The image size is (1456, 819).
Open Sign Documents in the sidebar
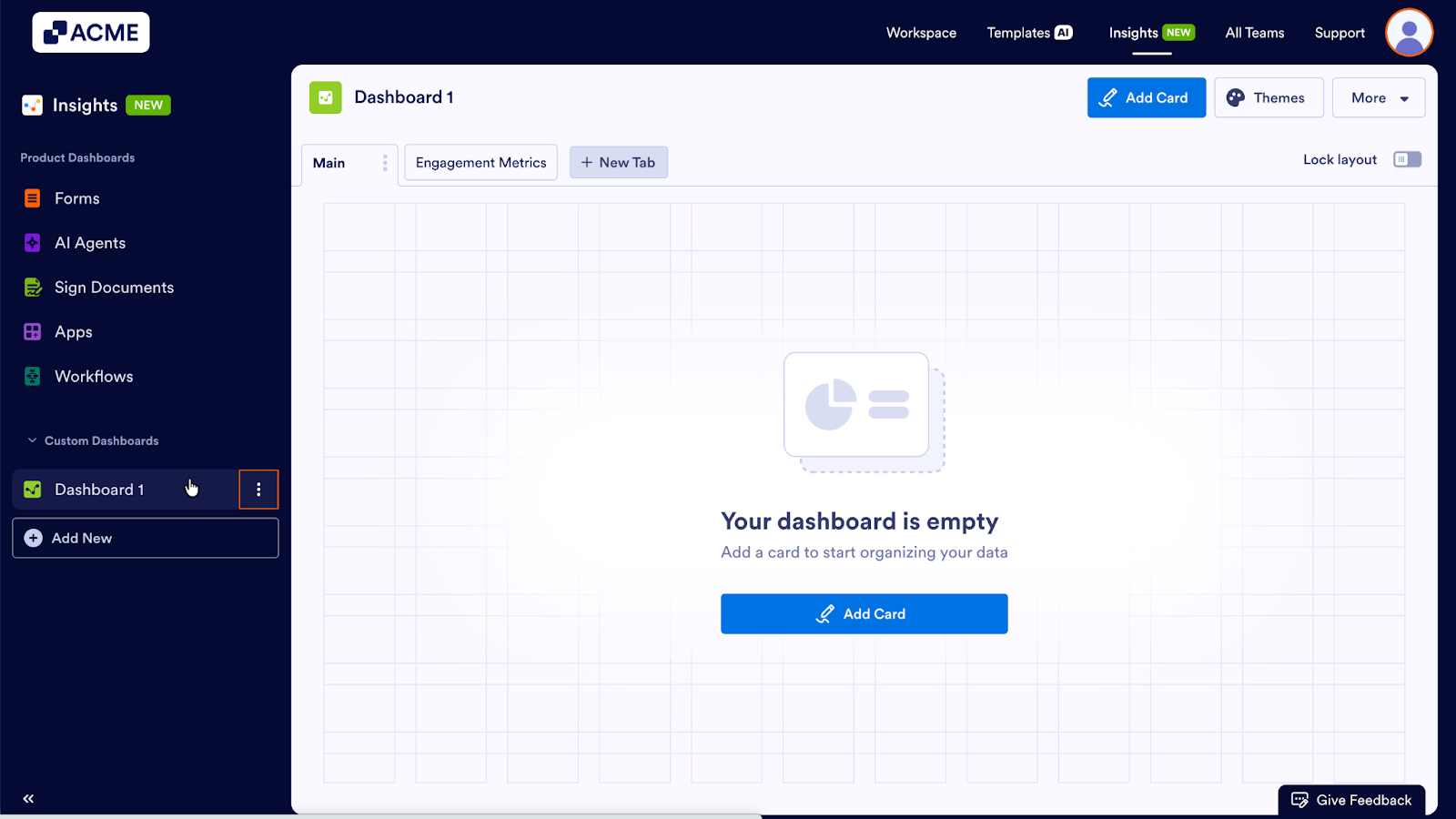114,287
